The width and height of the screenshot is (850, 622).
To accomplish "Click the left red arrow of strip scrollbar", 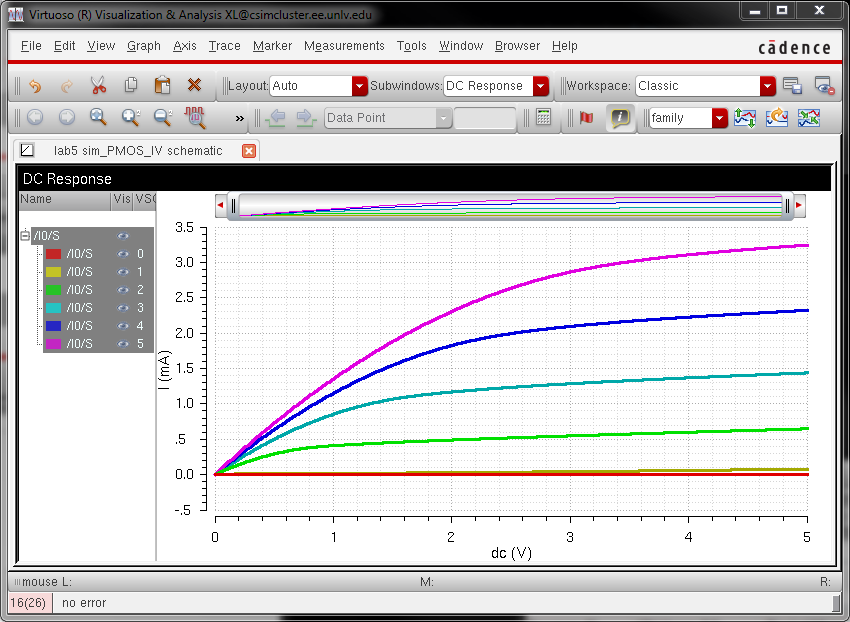I will 220,205.
